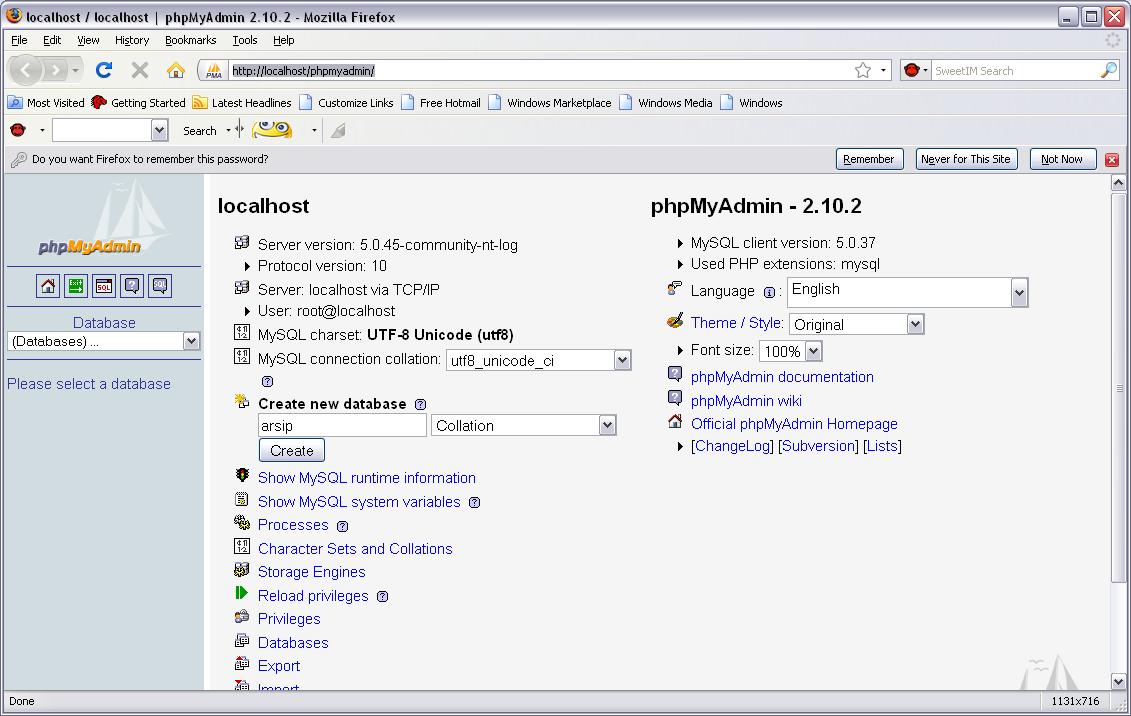The image size is (1131, 716).
Task: Reload the page with Firefox refresh icon
Action: coord(104,70)
